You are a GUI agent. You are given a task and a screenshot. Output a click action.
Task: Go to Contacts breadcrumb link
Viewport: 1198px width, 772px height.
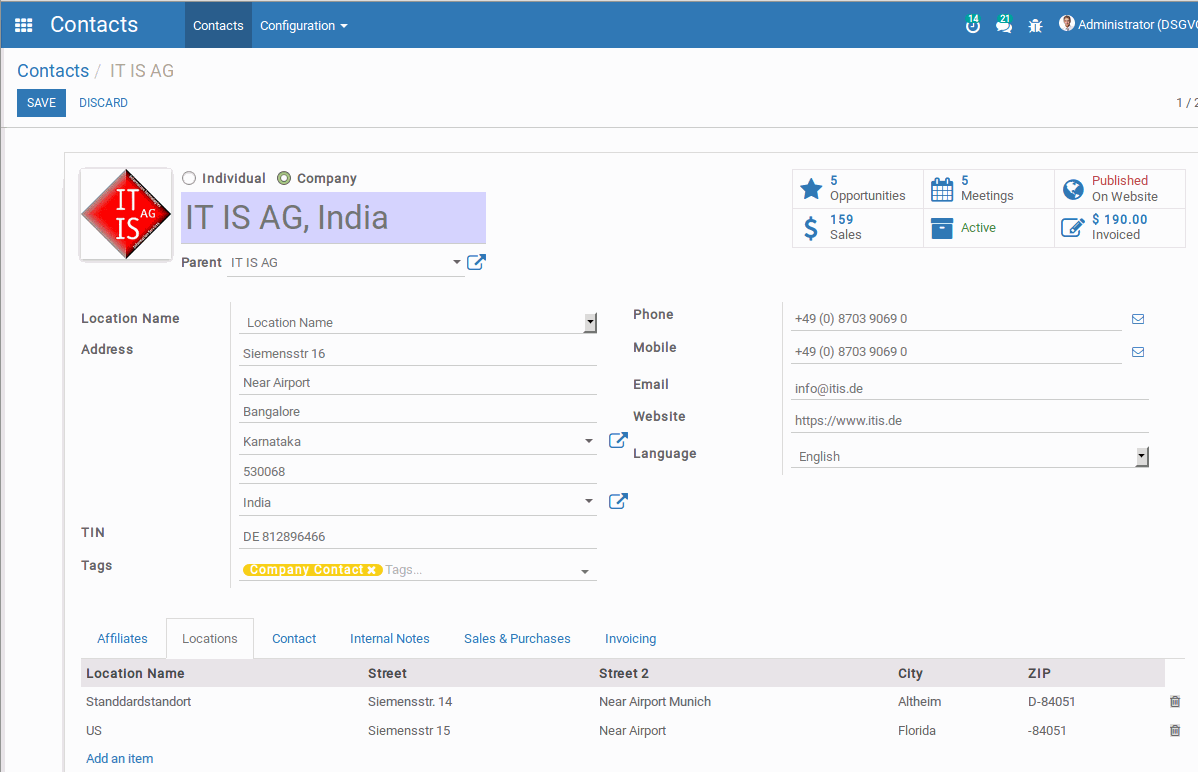click(53, 71)
